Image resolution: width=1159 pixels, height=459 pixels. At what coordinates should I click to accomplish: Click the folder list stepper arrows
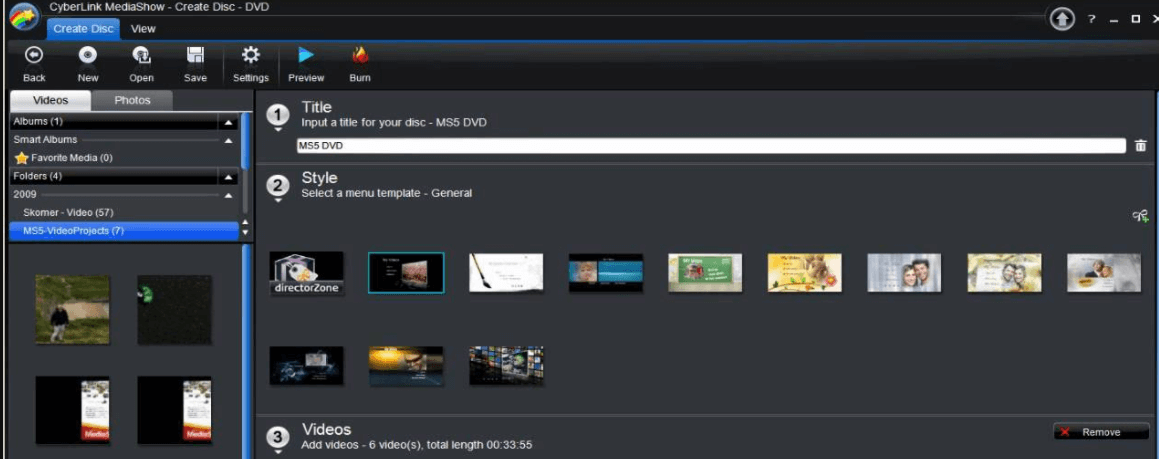coord(246,227)
